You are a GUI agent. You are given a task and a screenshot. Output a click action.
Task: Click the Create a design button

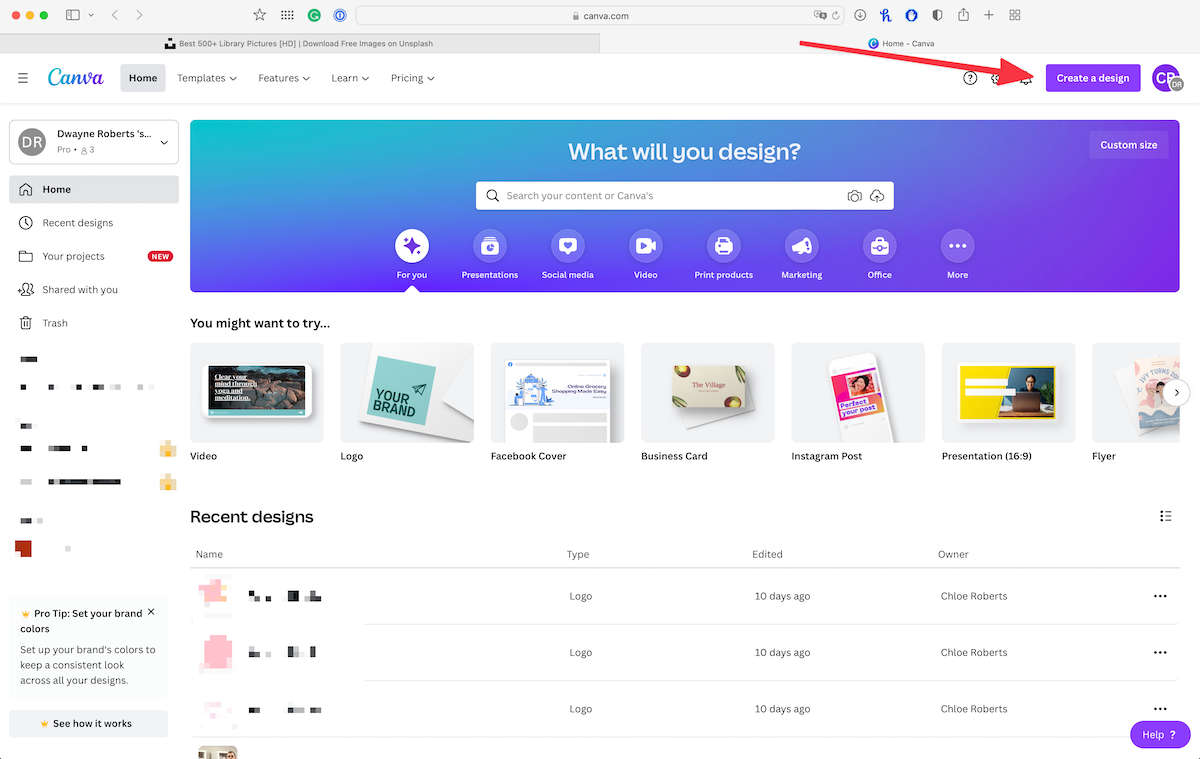coord(1093,78)
